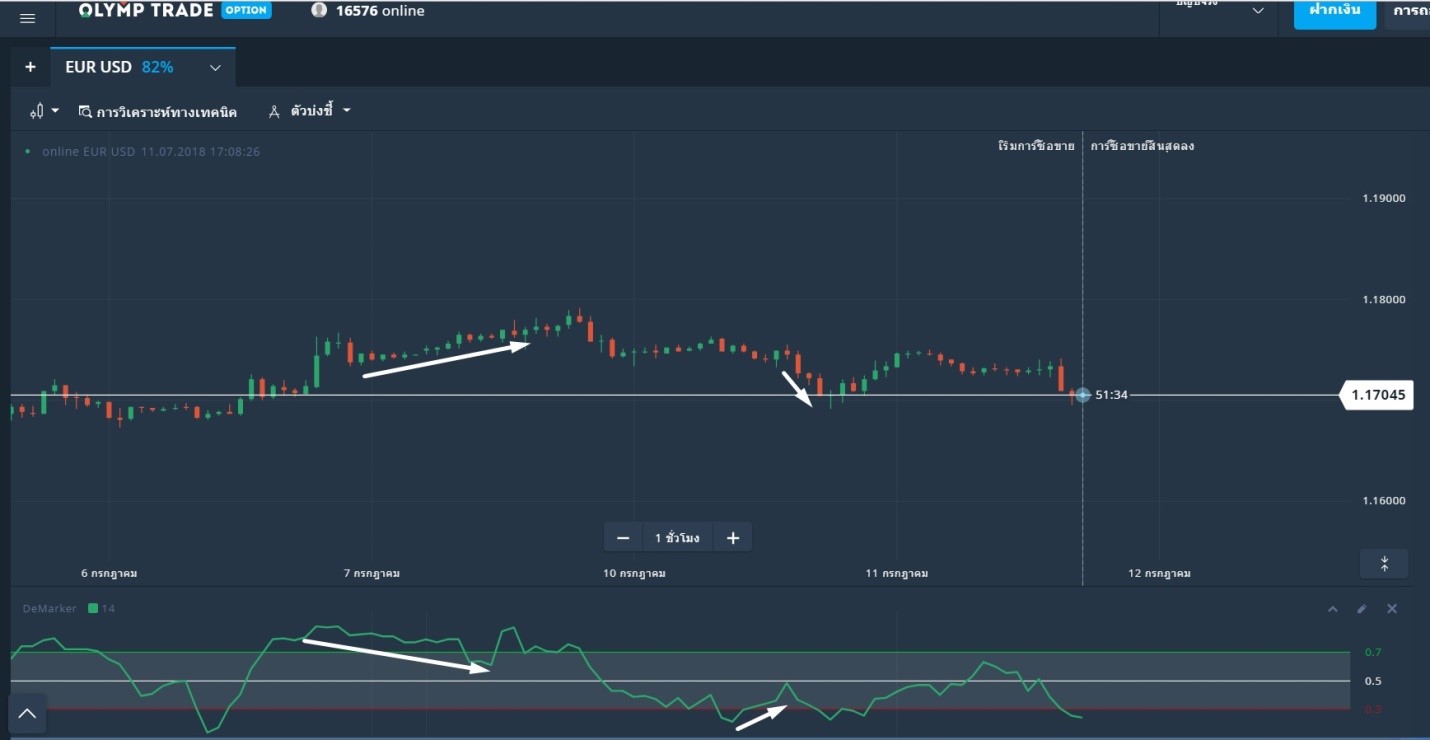Click the ฝากเงิน deposit button

coord(1335,12)
